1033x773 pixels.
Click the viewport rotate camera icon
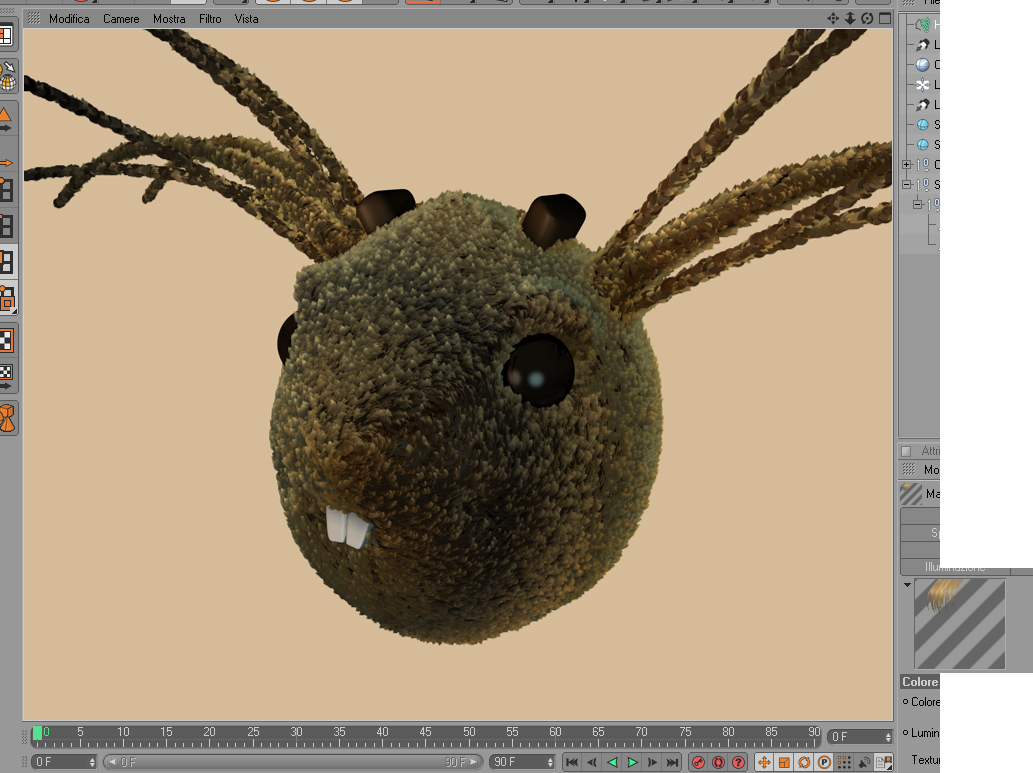[868, 18]
